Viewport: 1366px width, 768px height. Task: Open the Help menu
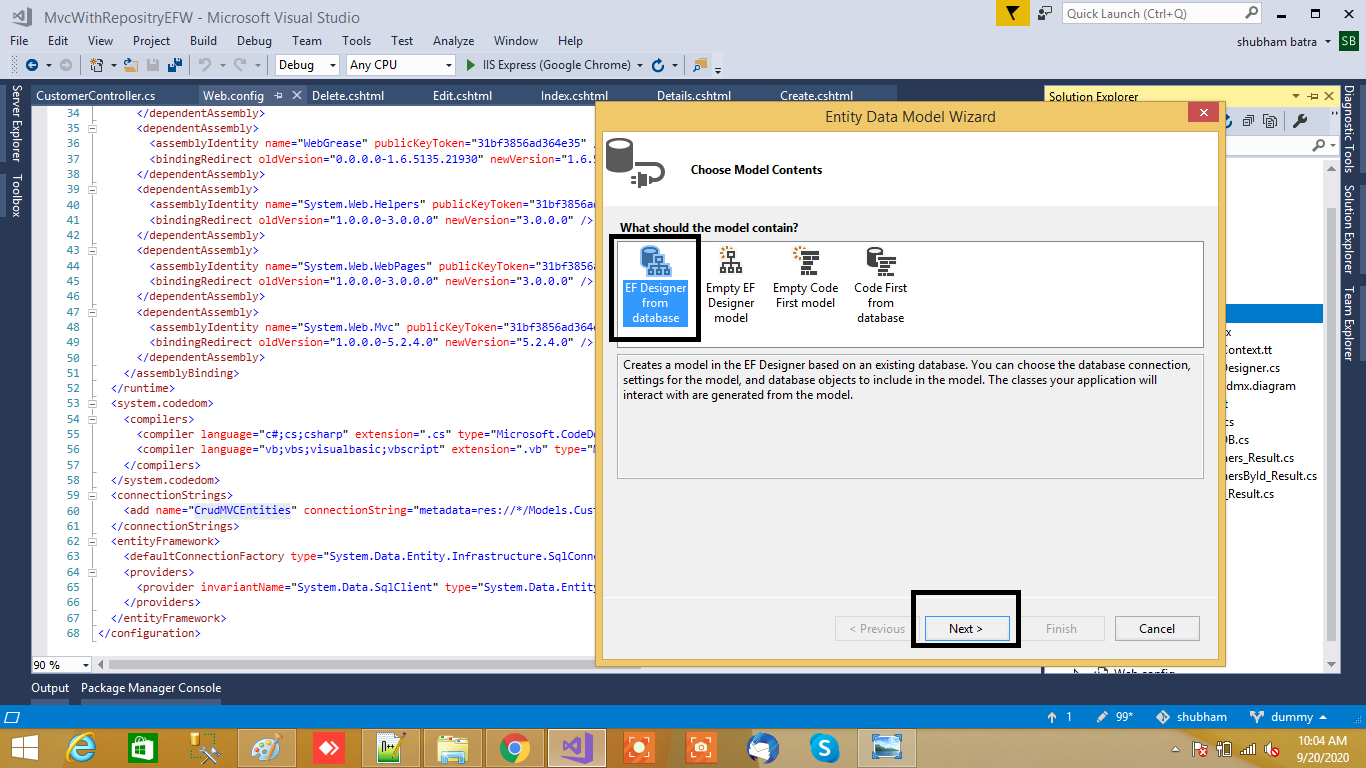[570, 41]
